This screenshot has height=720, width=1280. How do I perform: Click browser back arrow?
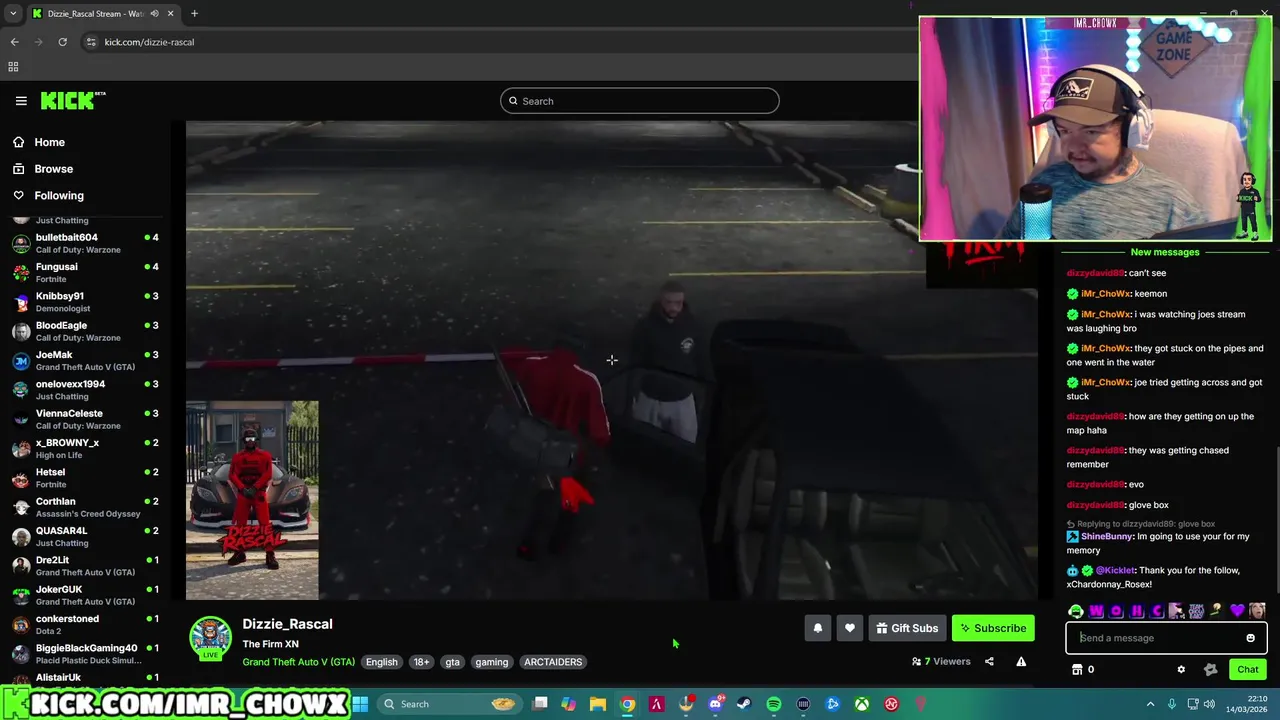14,42
